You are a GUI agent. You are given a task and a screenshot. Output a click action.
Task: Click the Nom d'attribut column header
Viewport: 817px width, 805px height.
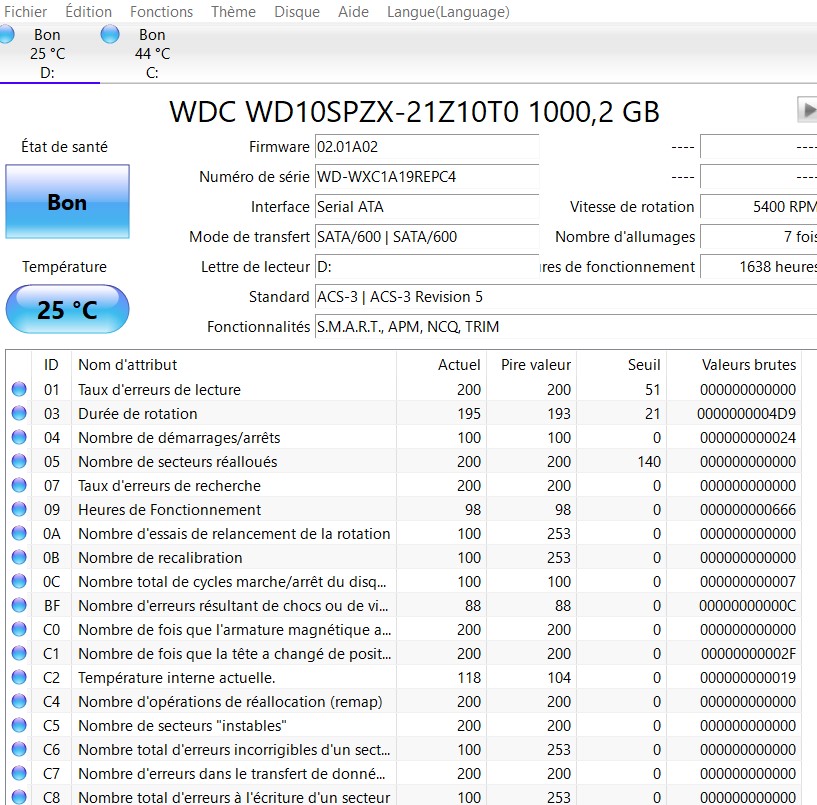(x=233, y=365)
